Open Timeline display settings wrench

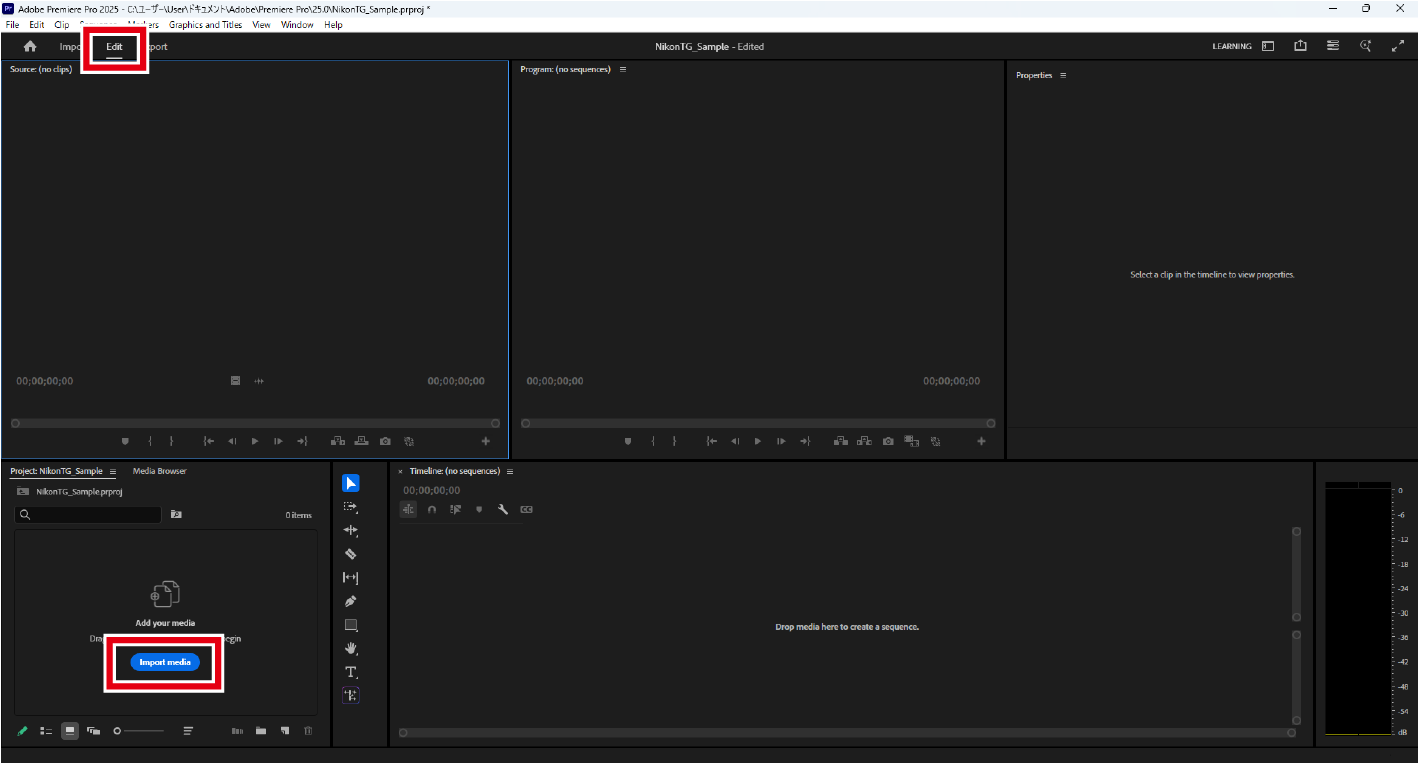(503, 509)
